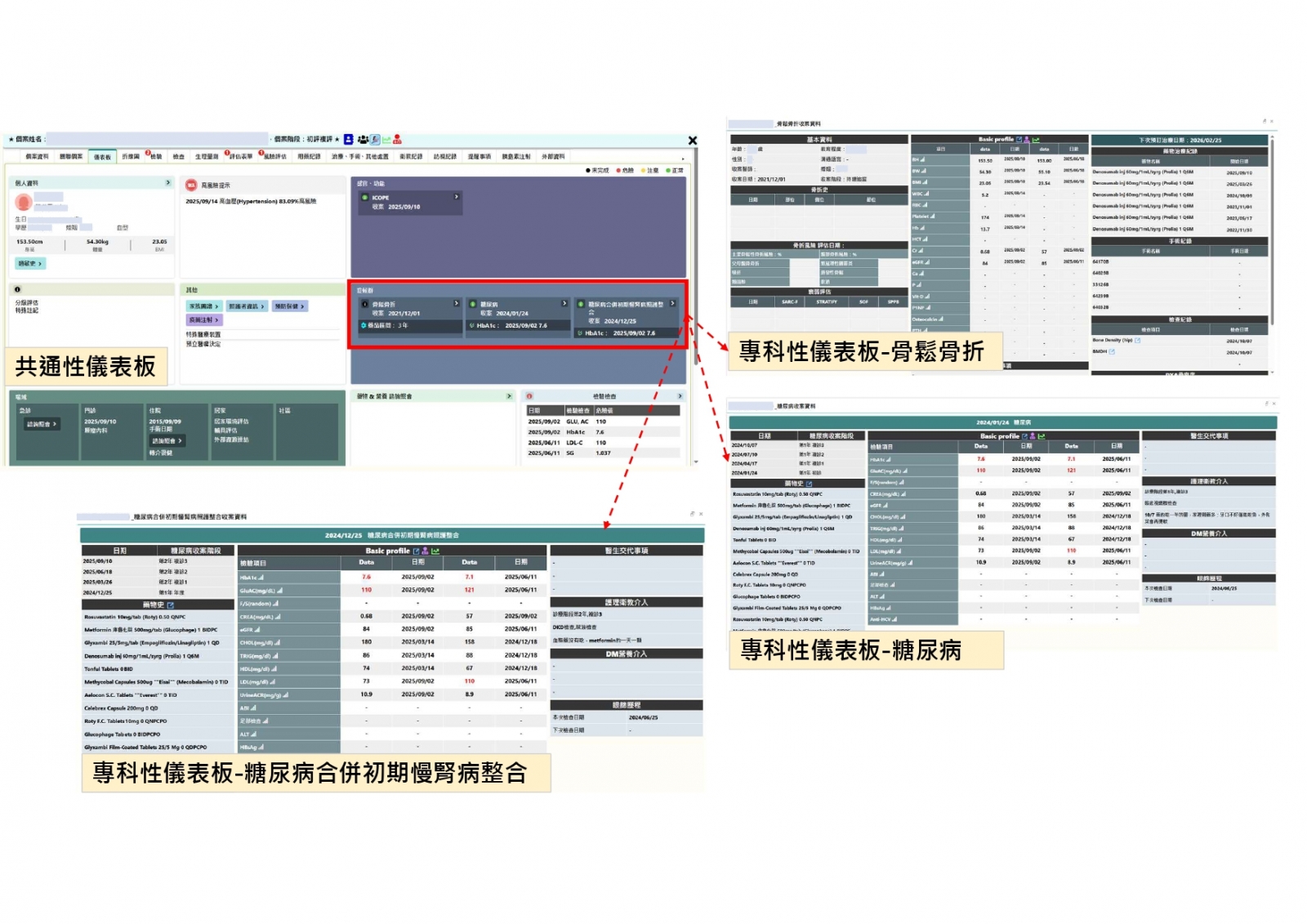This screenshot has height=924, width=1307.
Task: Expand the ICOPE card chevron
Action: [x=456, y=197]
